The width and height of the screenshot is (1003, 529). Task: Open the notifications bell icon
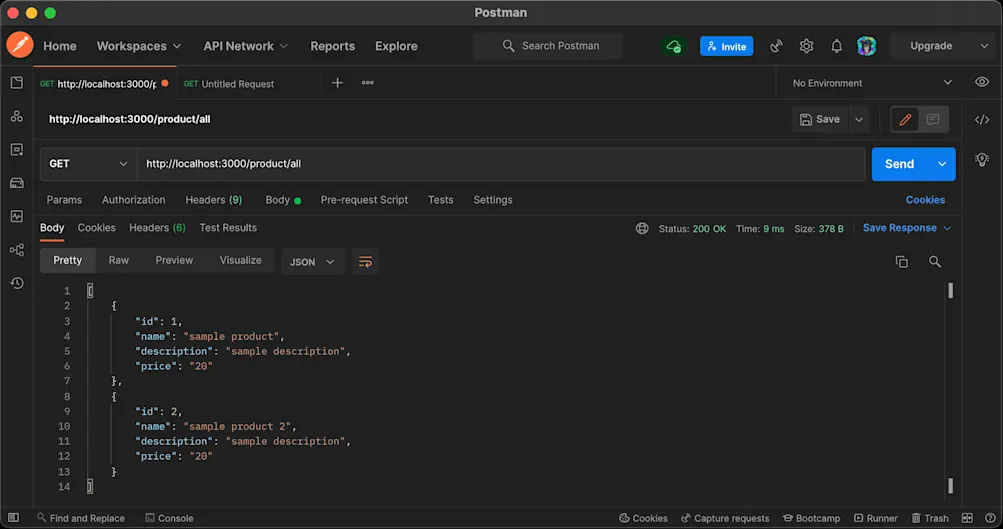[x=836, y=46]
